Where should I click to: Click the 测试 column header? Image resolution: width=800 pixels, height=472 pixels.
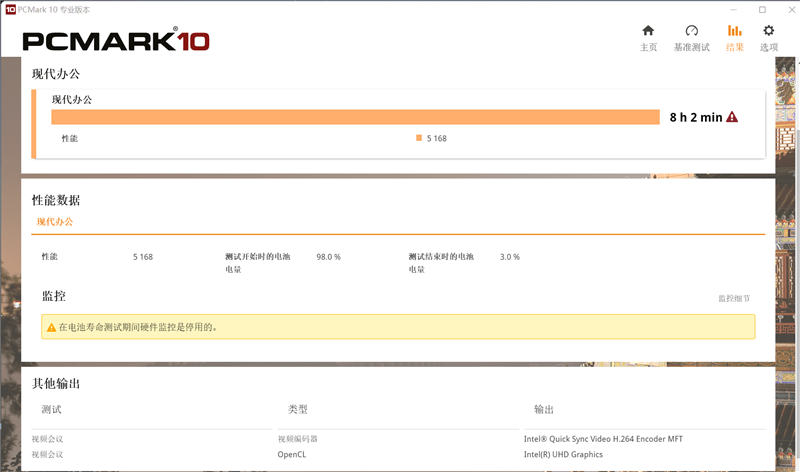(x=51, y=409)
